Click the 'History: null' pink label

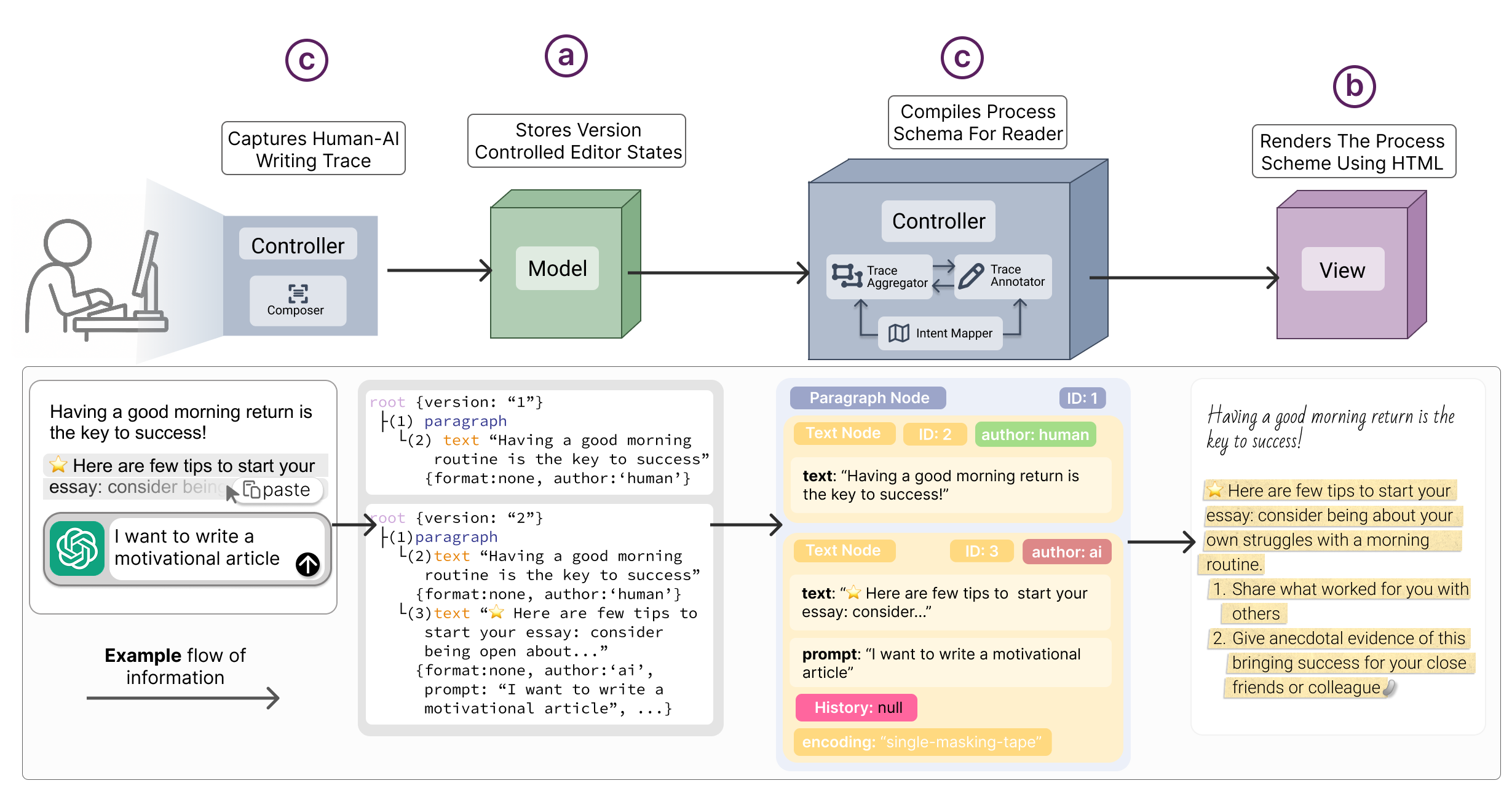coord(857,707)
